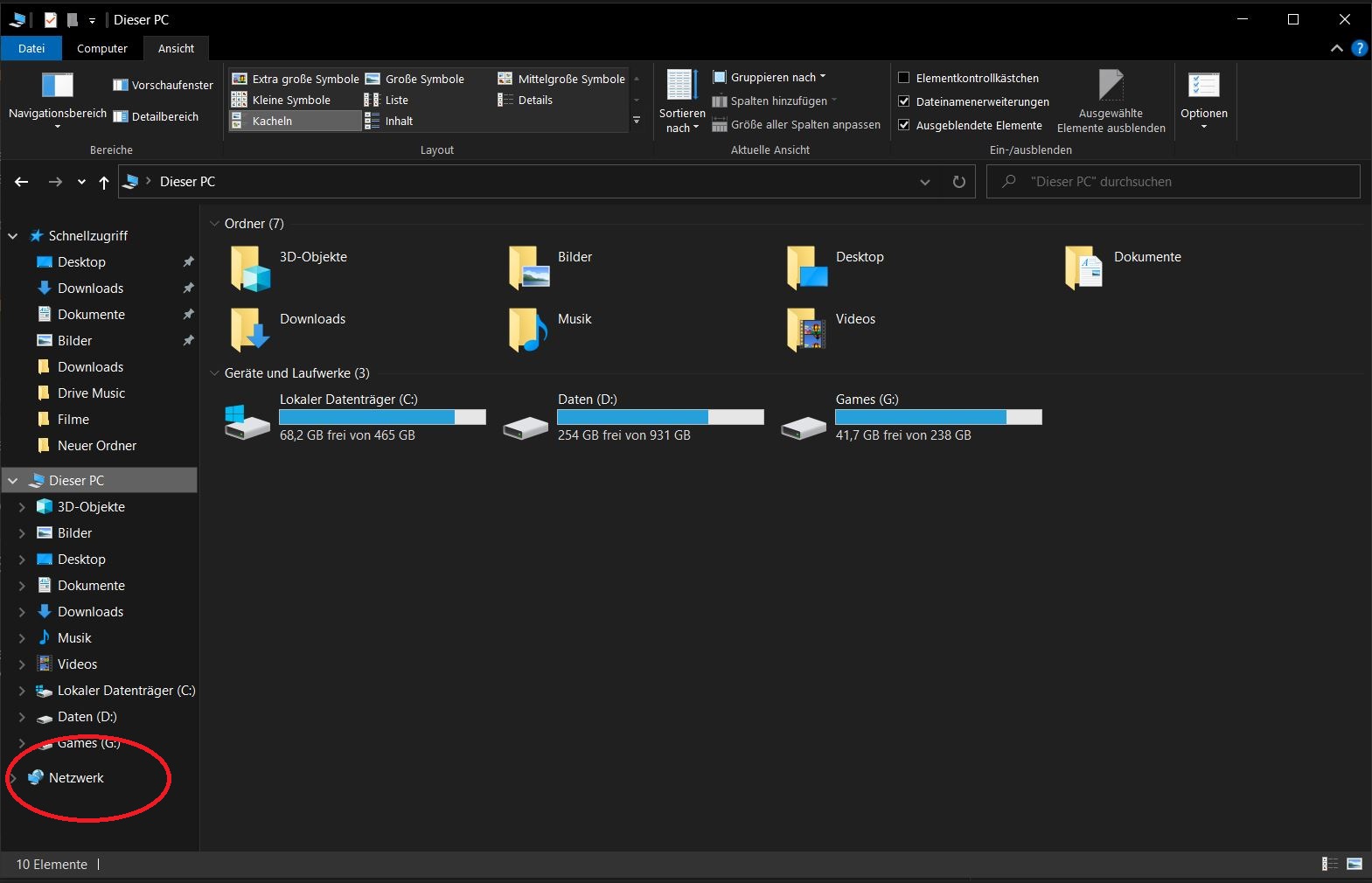The image size is (1372, 883).
Task: Select the Games (G:) drive icon
Action: coord(804,428)
